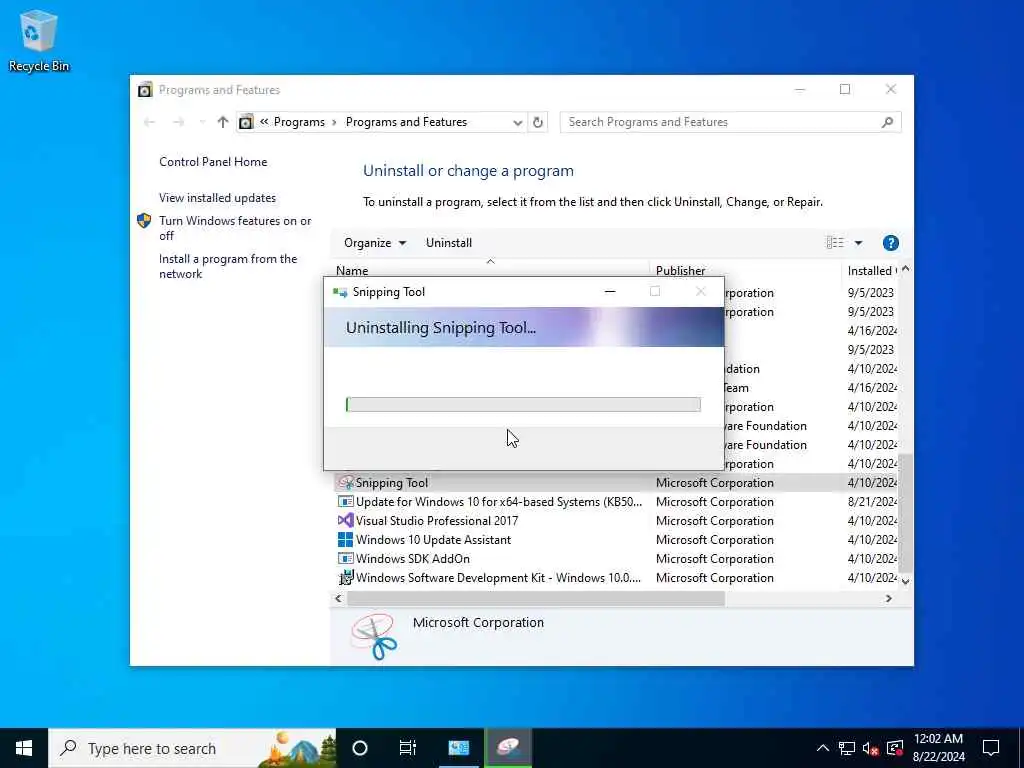The image size is (1024, 768).
Task: Click the horizontal scrollbar left arrow
Action: pyautogui.click(x=338, y=598)
